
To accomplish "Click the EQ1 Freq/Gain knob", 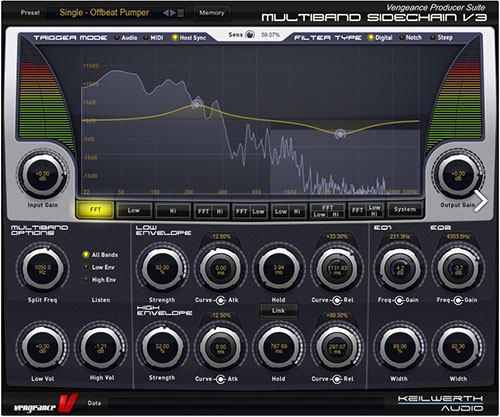I will 400,269.
